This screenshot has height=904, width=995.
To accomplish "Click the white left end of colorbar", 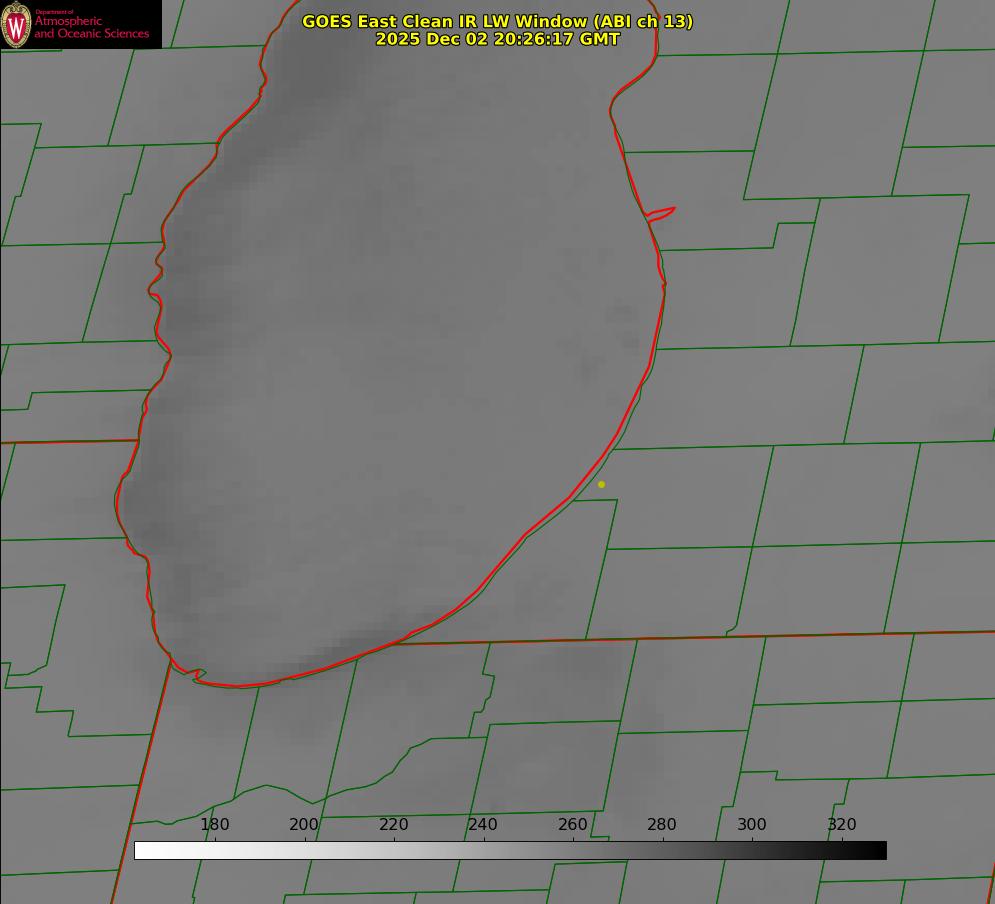I will pos(142,850).
